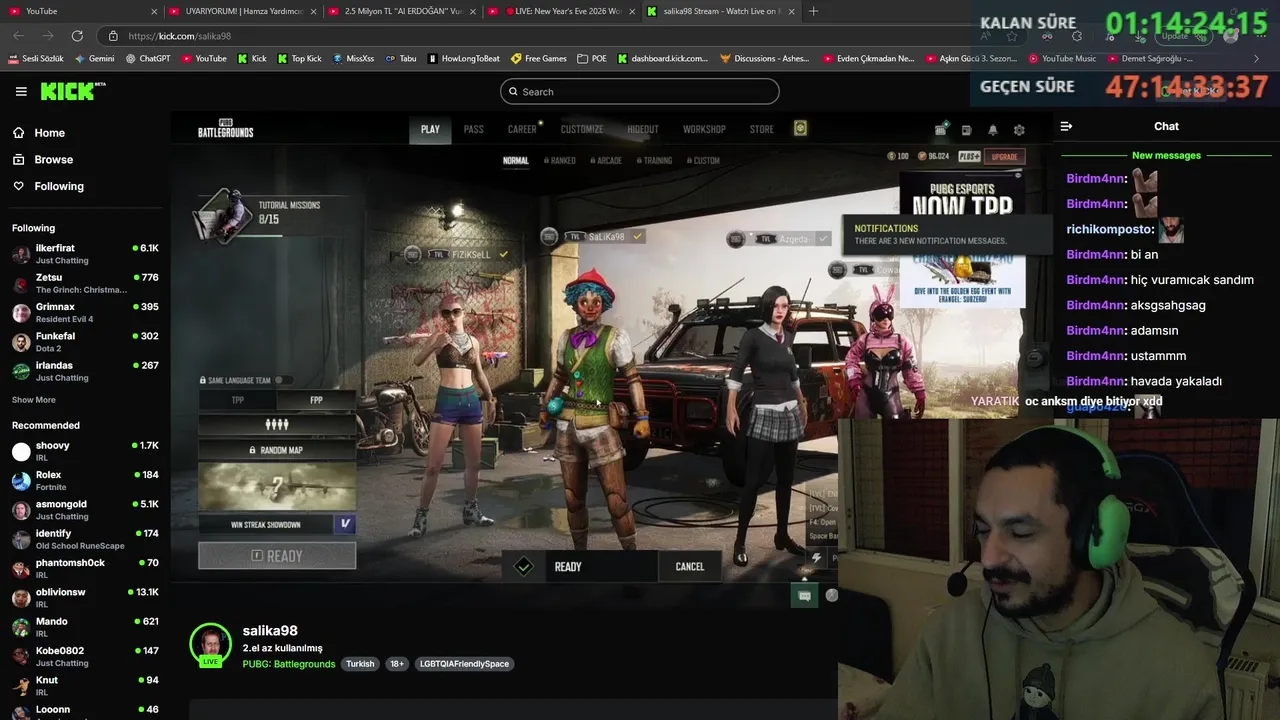1280x720 pixels.
Task: Open the Following page via heart icon
Action: pos(48,186)
